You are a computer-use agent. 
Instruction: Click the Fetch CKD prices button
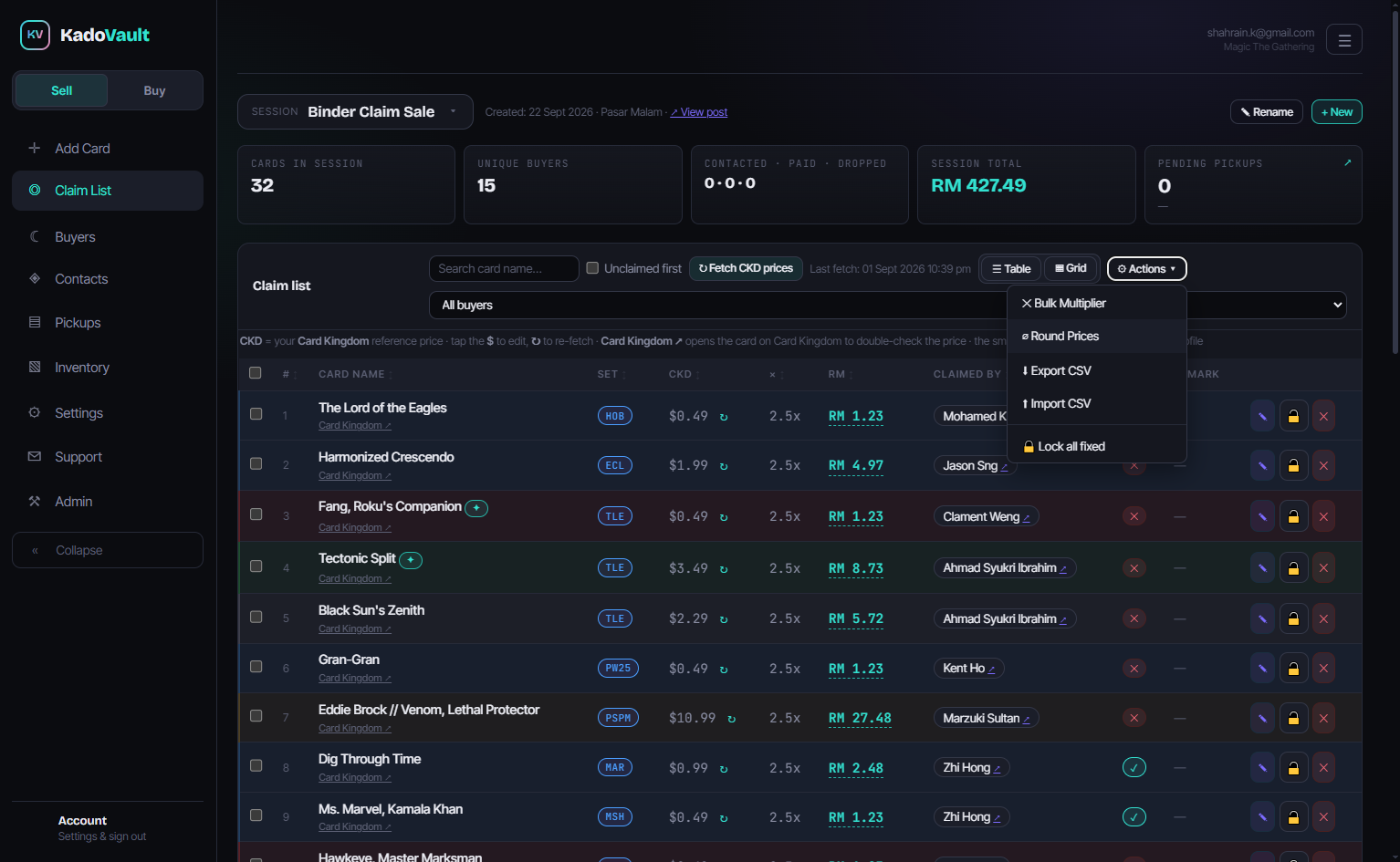(x=746, y=268)
